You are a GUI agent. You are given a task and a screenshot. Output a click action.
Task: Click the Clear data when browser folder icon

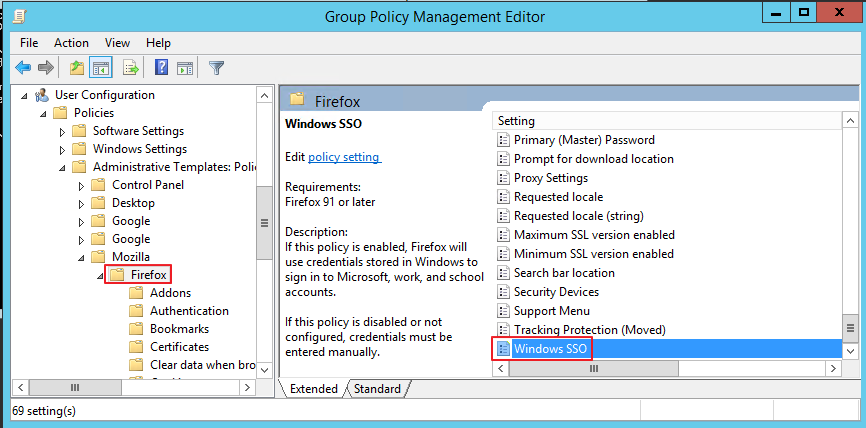136,365
